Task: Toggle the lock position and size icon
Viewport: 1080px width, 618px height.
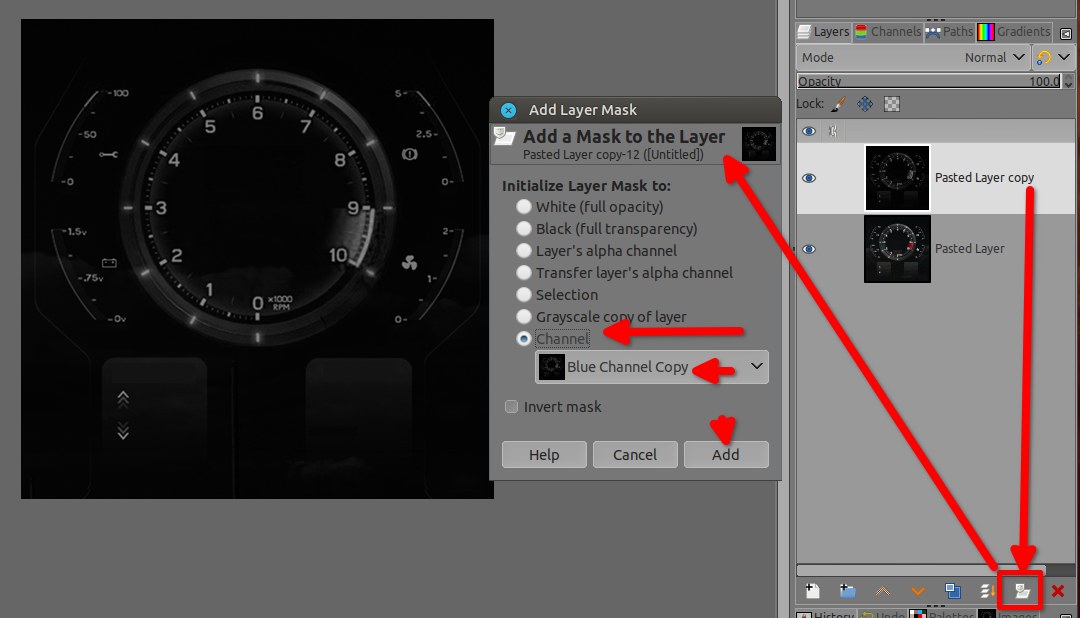Action: coord(865,104)
